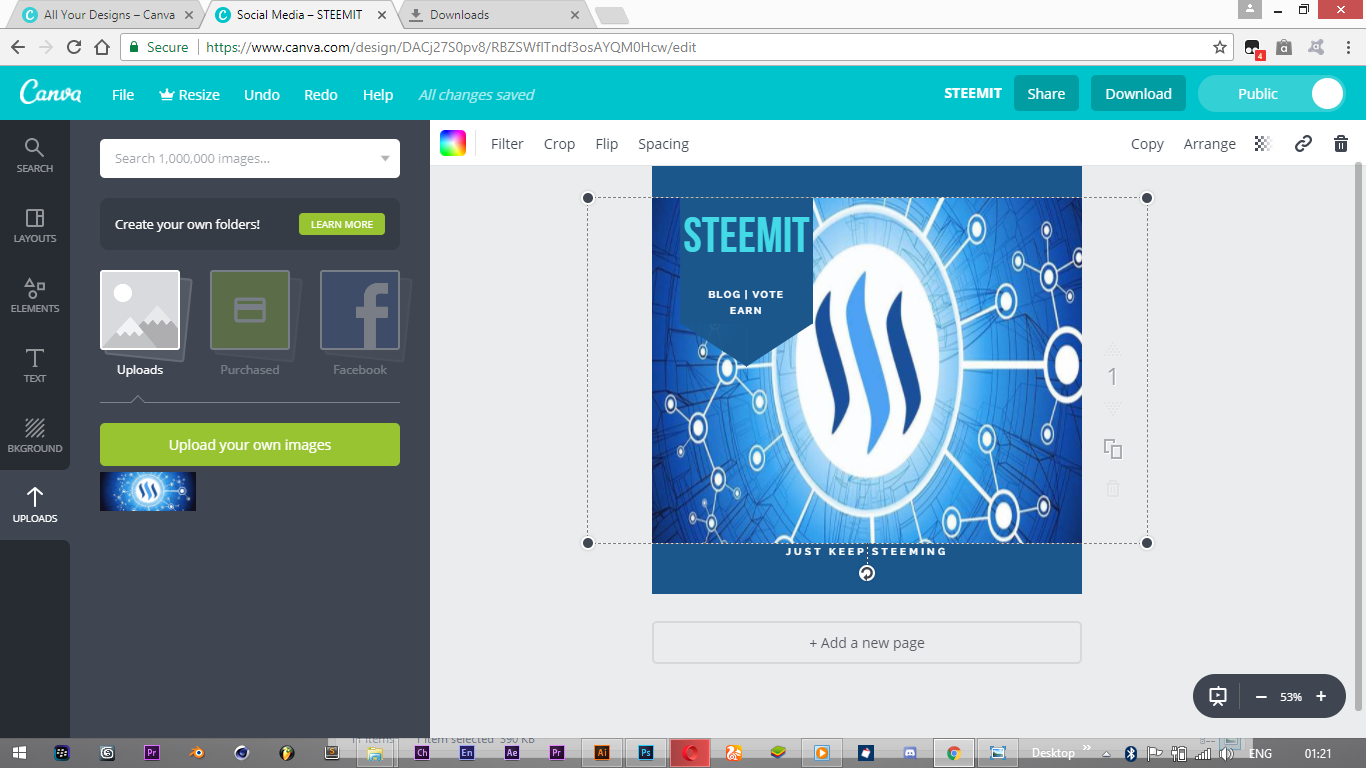Open the Arrange option
The image size is (1366, 768).
pyautogui.click(x=1210, y=144)
